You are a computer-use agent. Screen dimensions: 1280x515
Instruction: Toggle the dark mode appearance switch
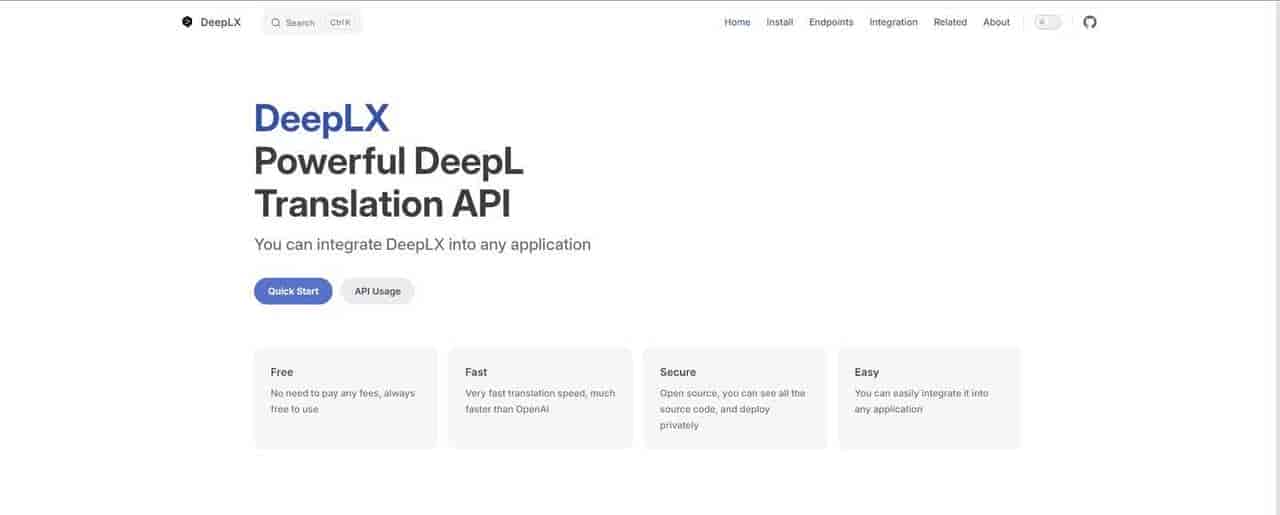[x=1047, y=22]
